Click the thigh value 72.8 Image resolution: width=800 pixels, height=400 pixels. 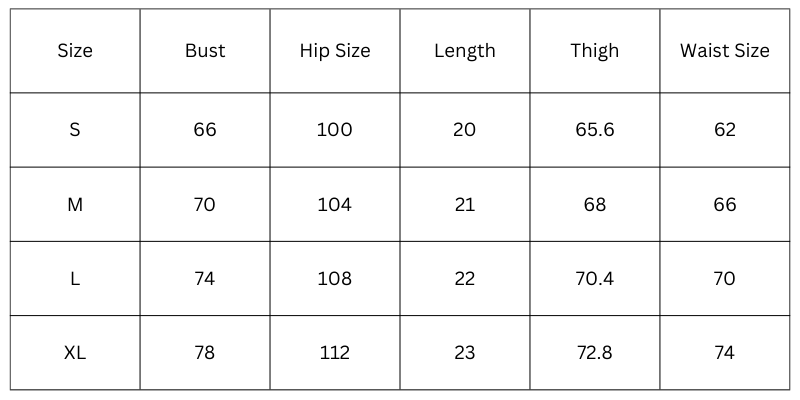[x=594, y=353]
